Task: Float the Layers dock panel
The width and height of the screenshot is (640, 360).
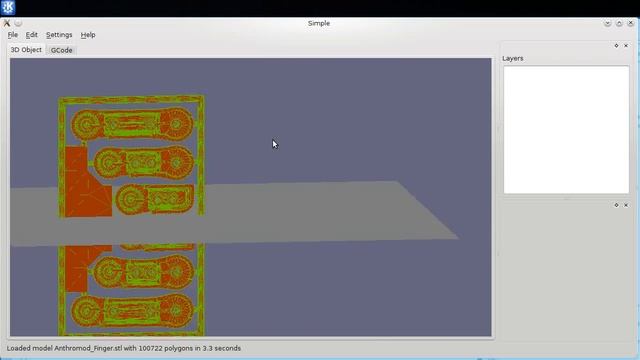Action: pyautogui.click(x=616, y=46)
